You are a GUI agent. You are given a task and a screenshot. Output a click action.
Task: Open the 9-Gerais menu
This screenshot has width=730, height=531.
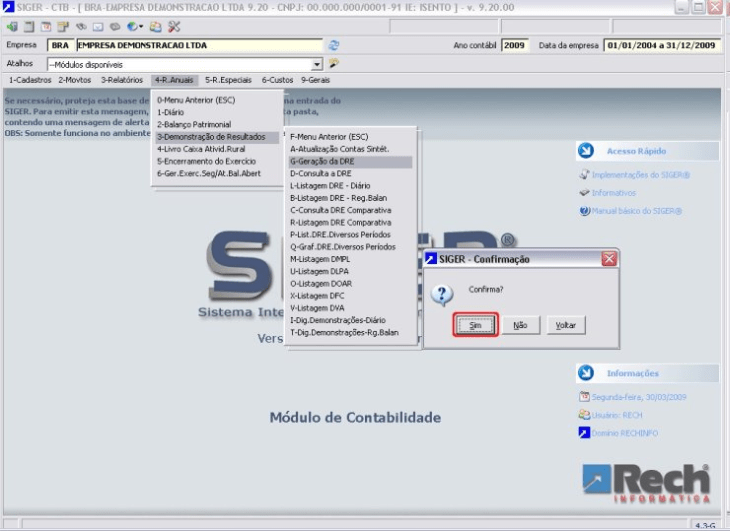click(x=315, y=80)
